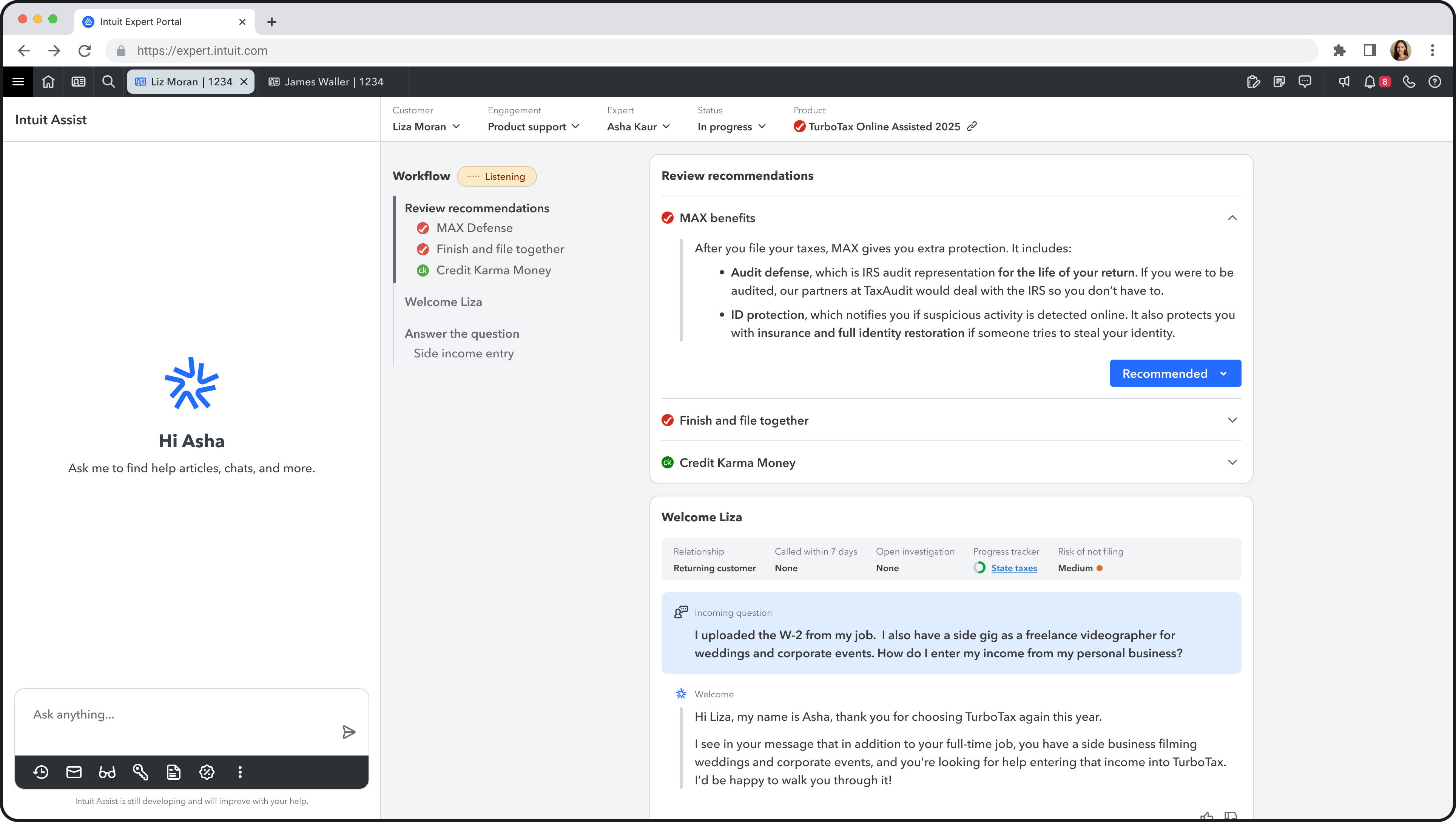Expand the Finish and file together section

(x=1232, y=420)
